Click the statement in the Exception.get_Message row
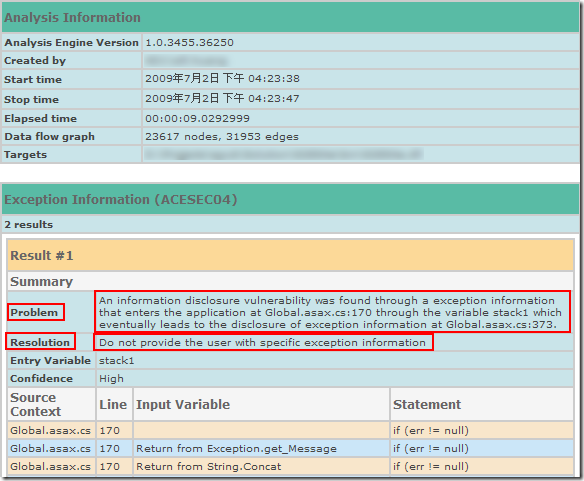The image size is (584, 481). pyautogui.click(x=431, y=448)
